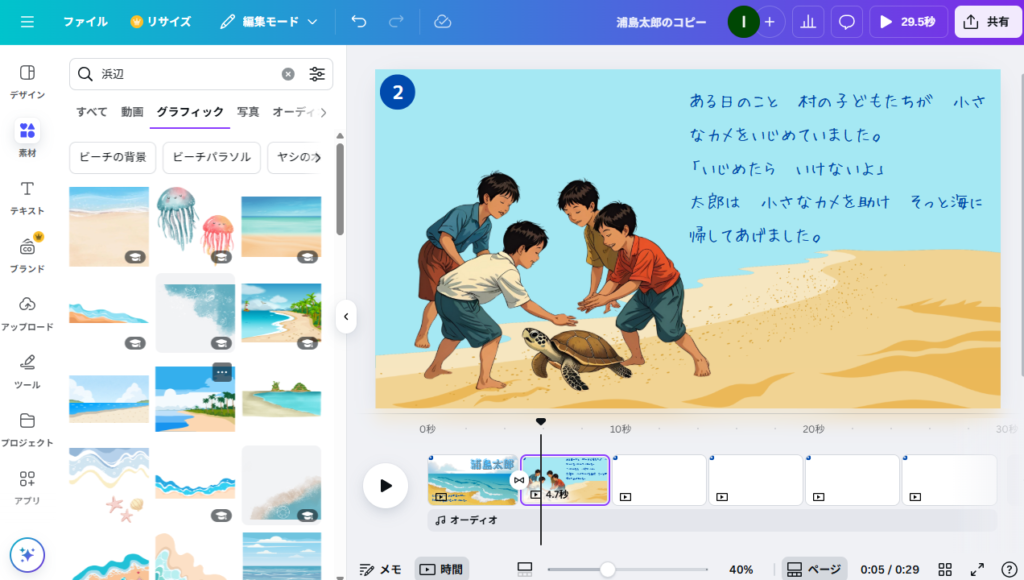Switch to the 動画 tab

click(132, 112)
